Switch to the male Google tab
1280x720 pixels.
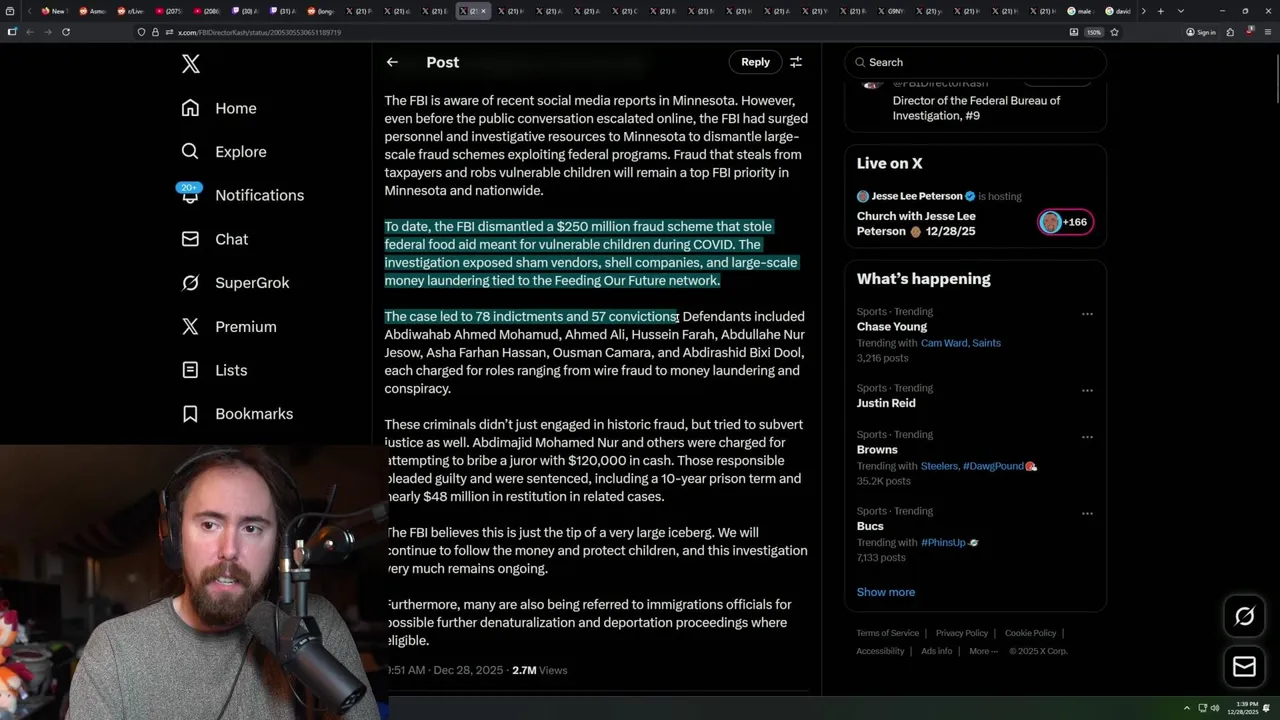coord(1083,11)
